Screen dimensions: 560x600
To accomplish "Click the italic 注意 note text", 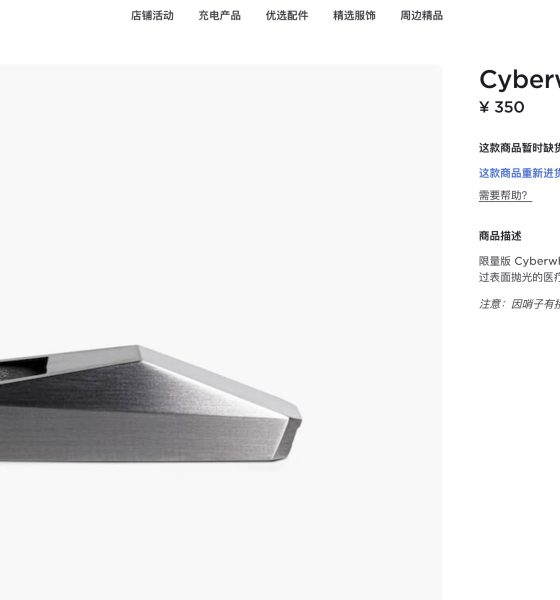I will pos(519,304).
